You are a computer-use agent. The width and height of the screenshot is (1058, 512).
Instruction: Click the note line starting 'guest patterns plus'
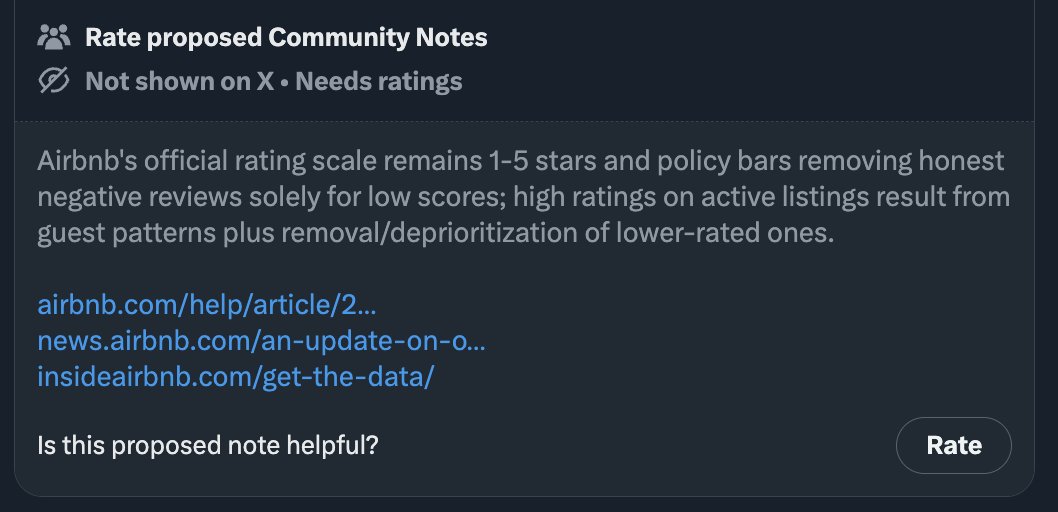[436, 233]
